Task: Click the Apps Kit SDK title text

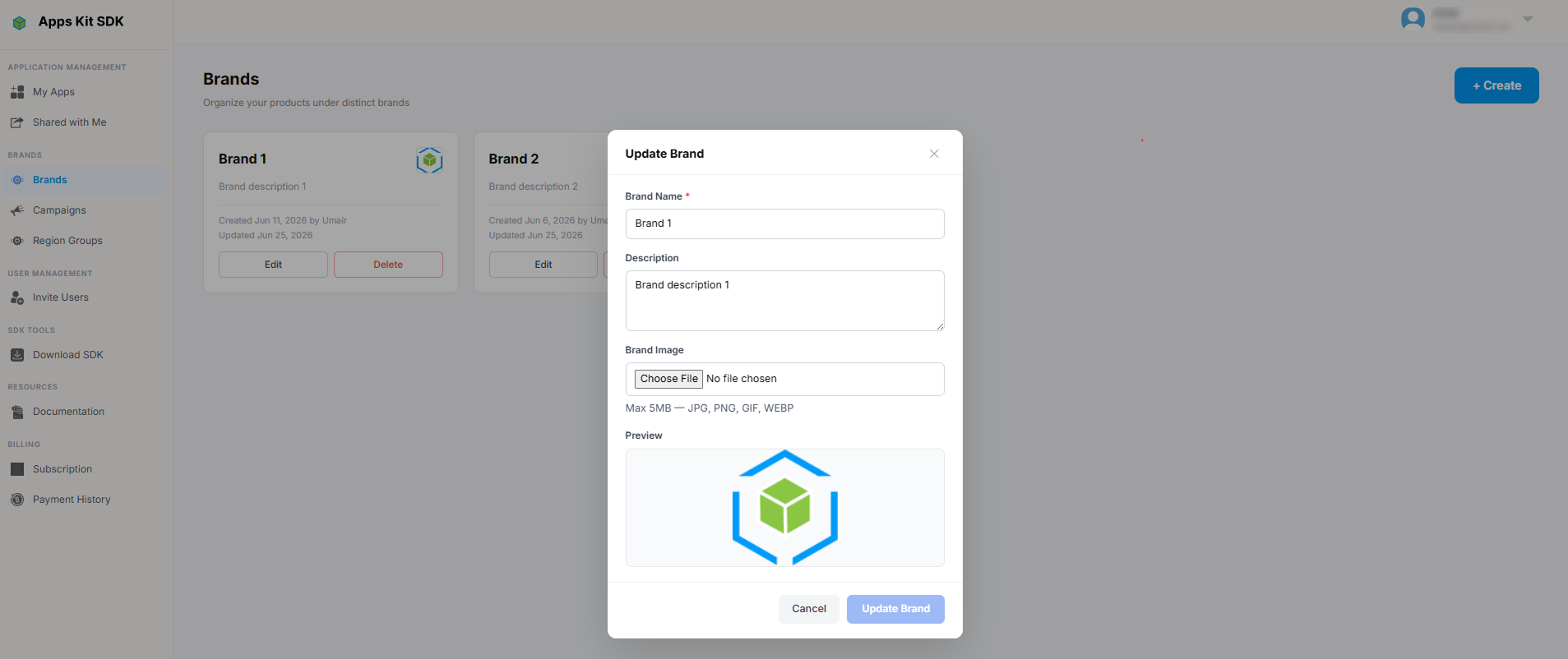Action: (81, 21)
